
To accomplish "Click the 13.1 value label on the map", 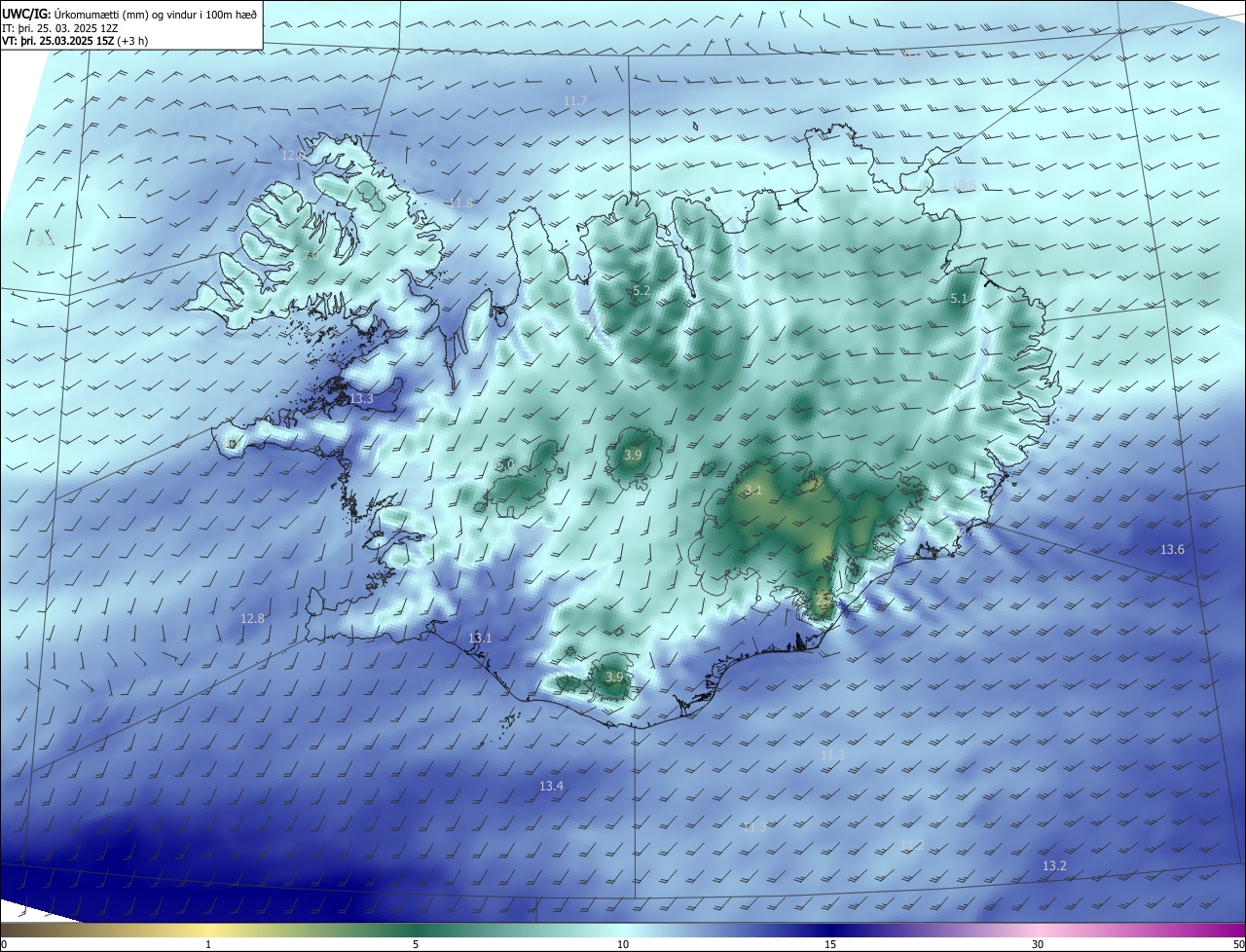I will tap(480, 639).
